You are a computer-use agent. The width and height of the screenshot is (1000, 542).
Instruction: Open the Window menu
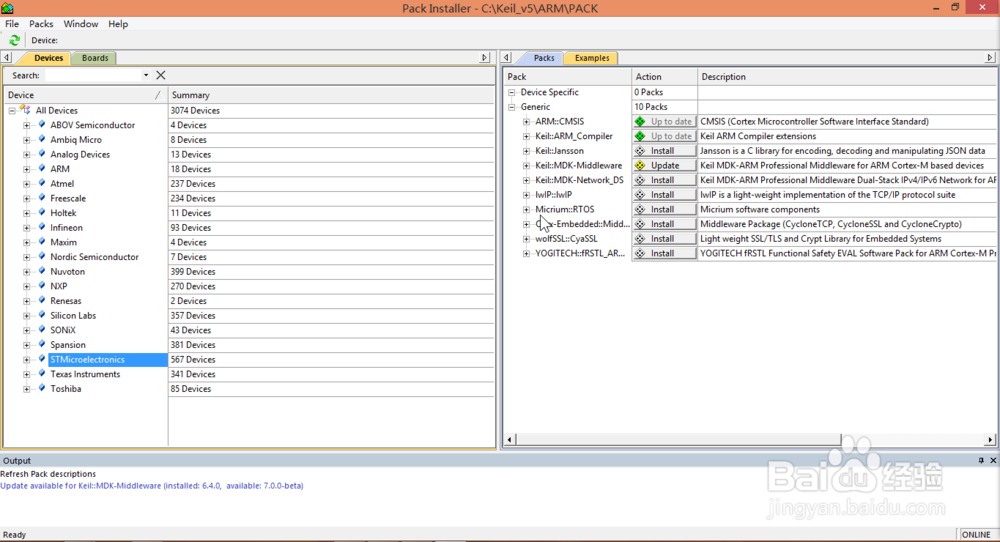coord(81,24)
